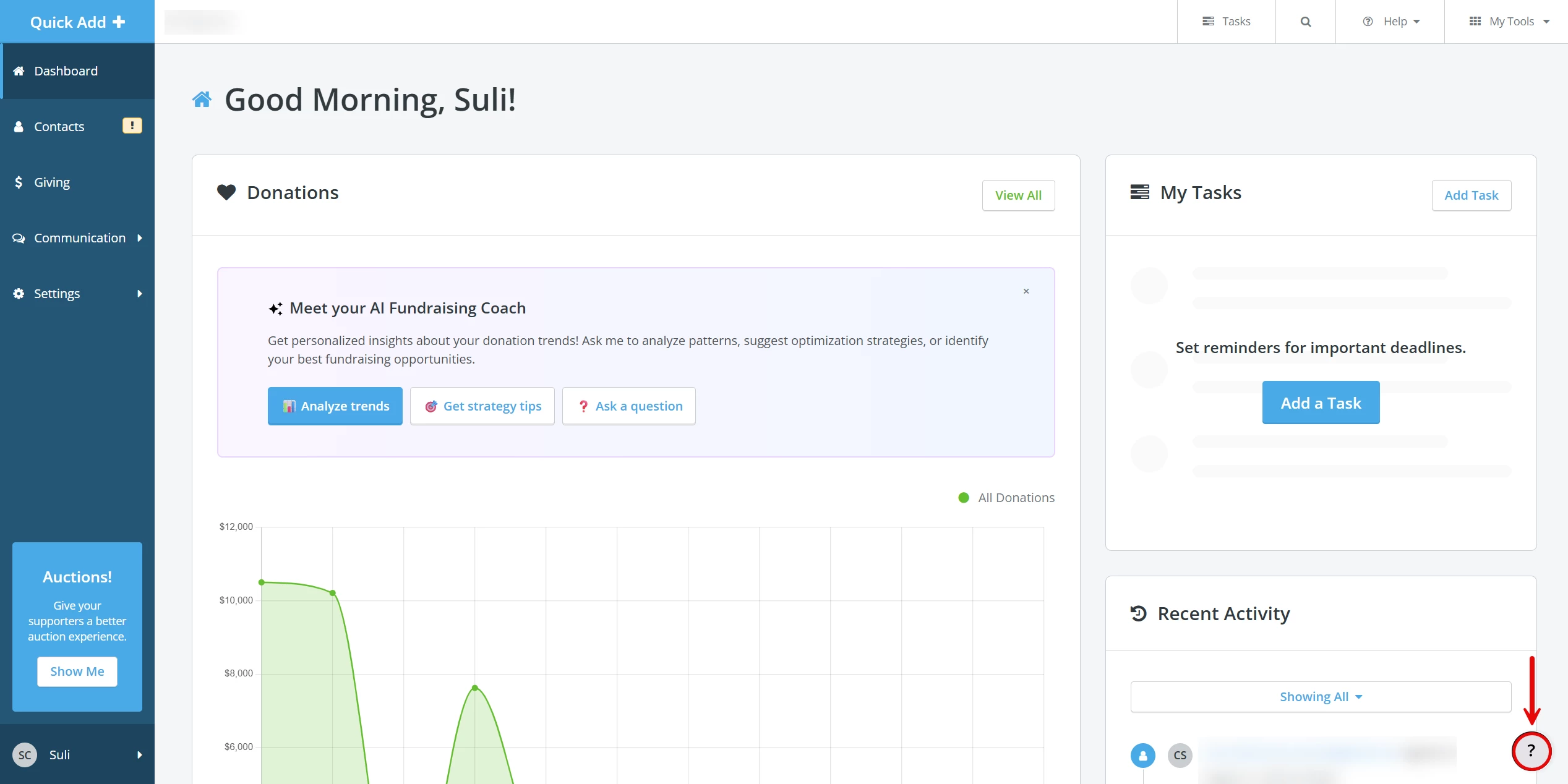Click the $10,000 chart data point
The image size is (1568, 784).
tap(333, 593)
